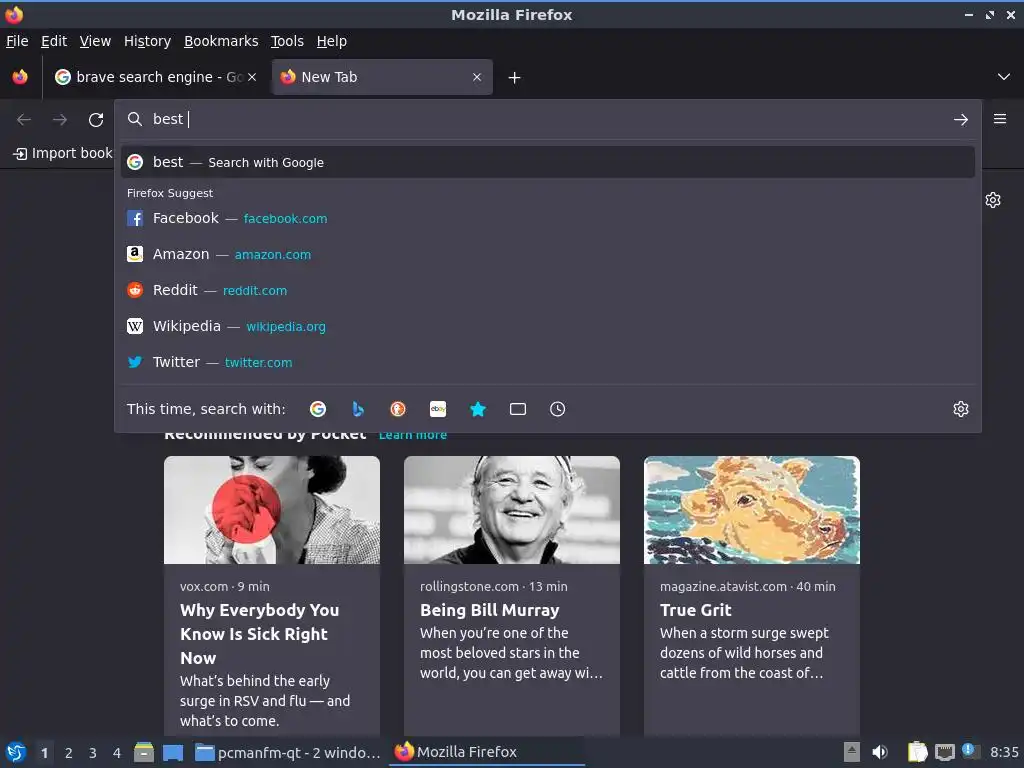Search bookmarks using the star icon
Viewport: 1024px width, 768px height.
[x=478, y=409]
